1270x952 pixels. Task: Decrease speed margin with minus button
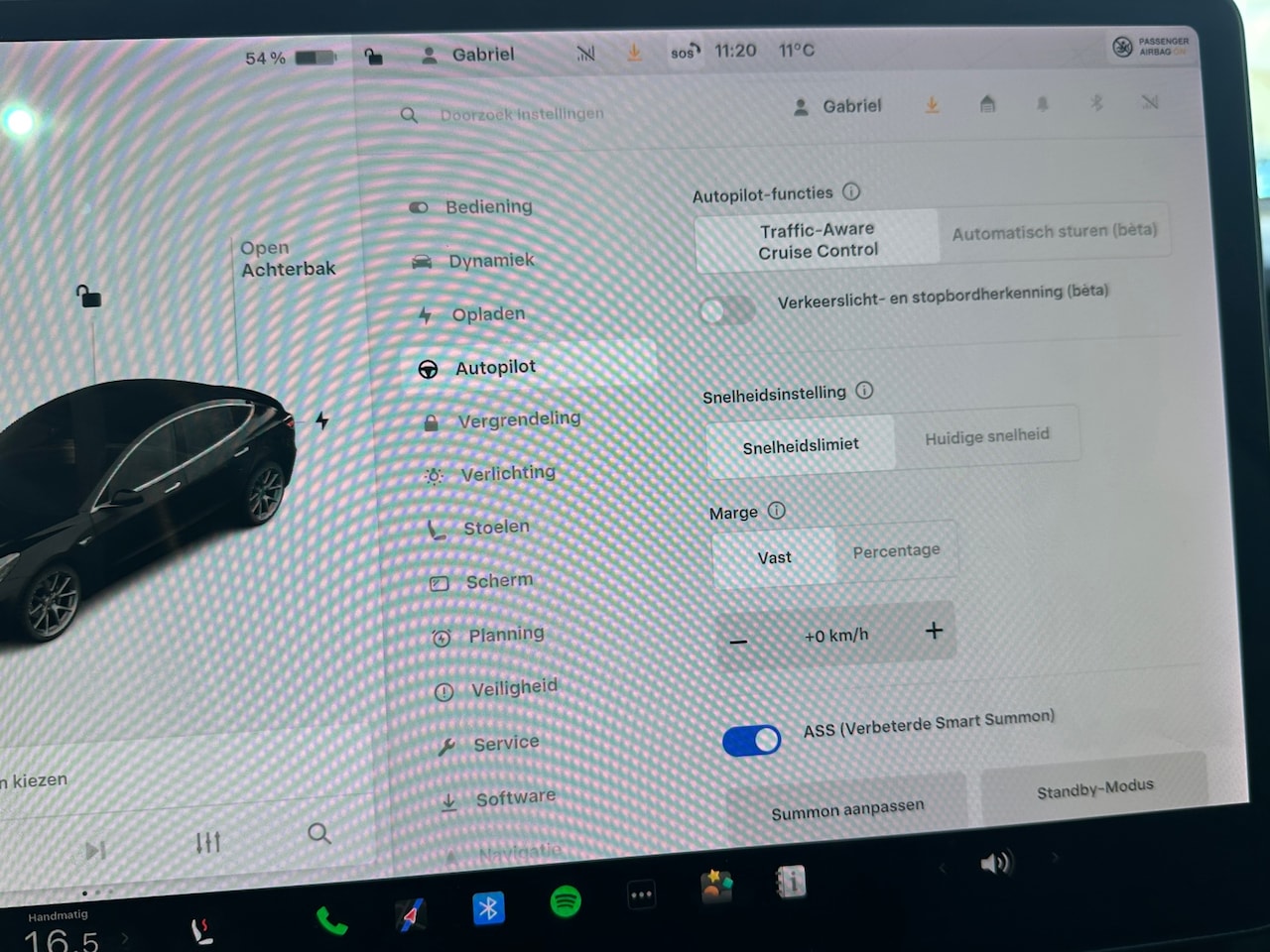coord(738,643)
